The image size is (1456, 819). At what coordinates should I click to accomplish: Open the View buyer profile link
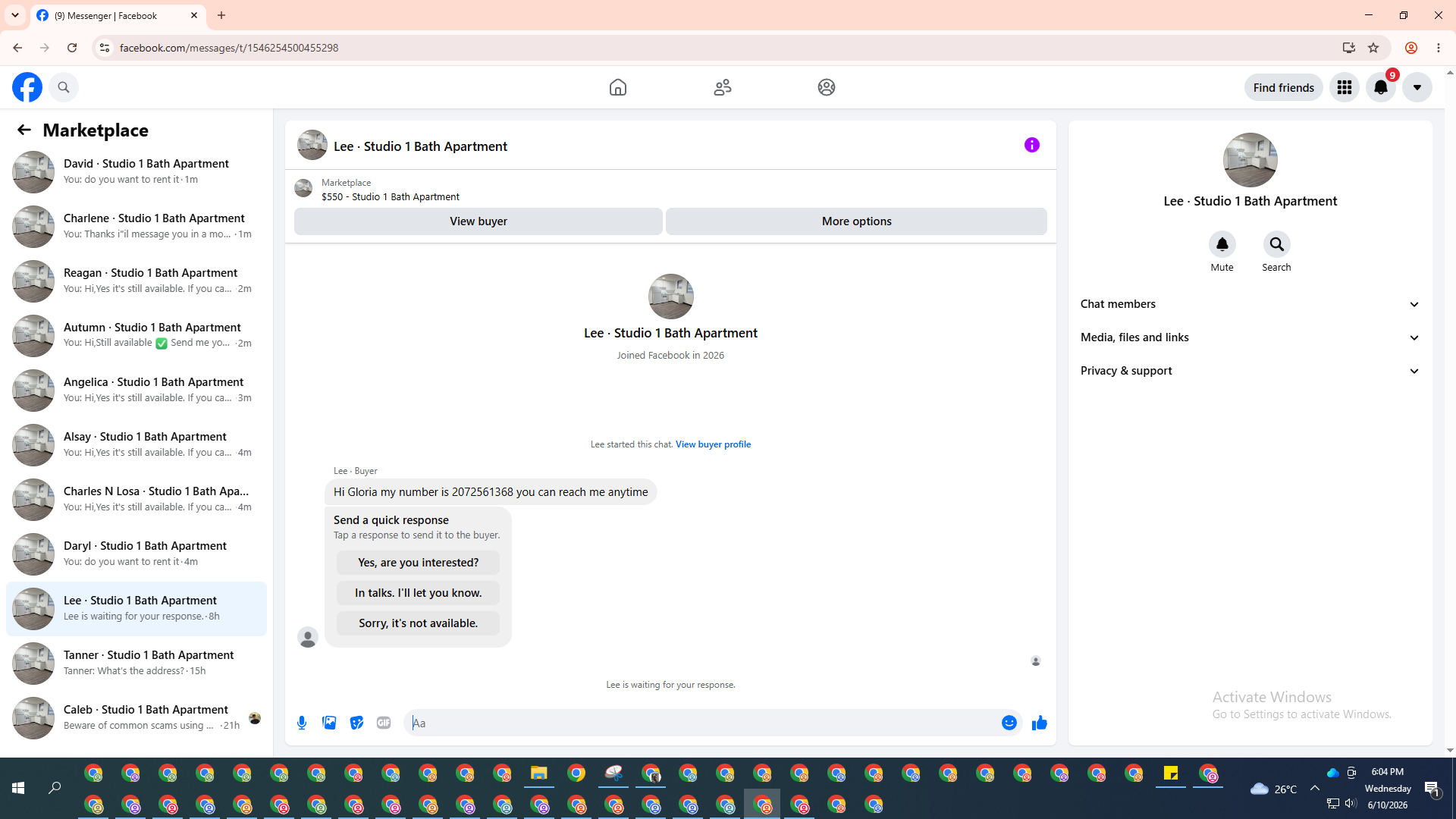pos(713,444)
